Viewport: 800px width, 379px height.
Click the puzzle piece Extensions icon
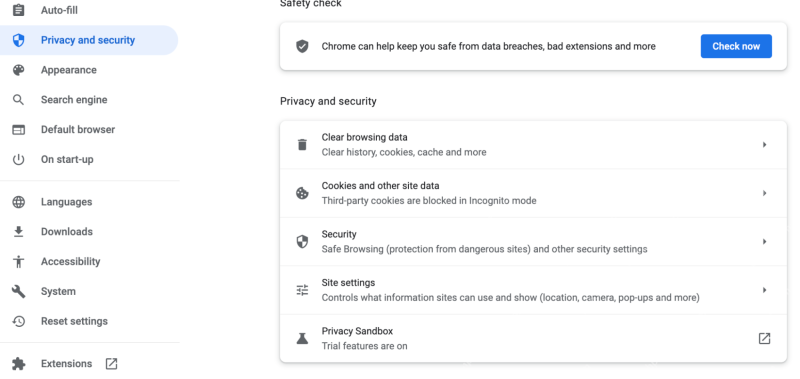[18, 364]
